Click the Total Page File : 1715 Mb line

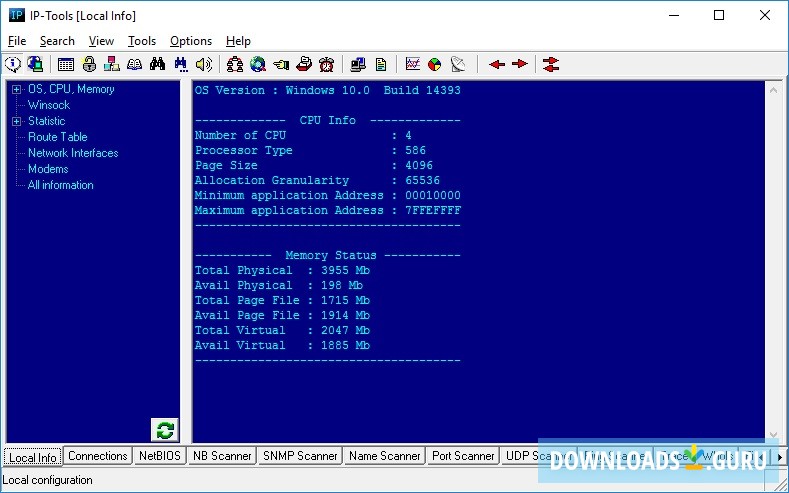[282, 301]
